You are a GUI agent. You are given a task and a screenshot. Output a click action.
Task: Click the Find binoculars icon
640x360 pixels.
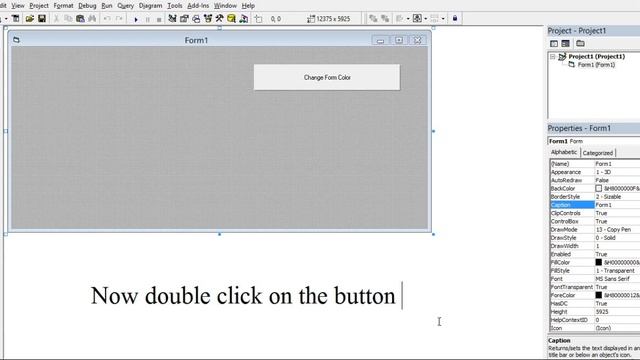point(92,19)
